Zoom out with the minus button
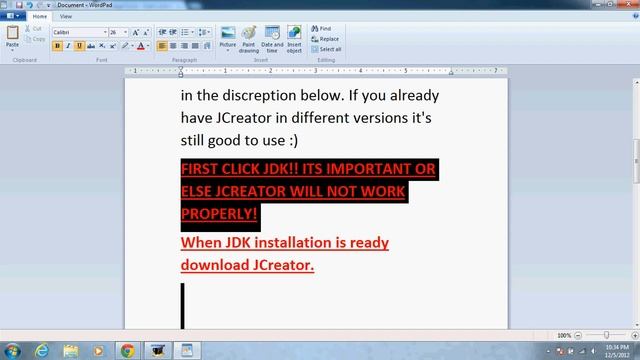Image resolution: width=640 pixels, height=360 pixels. click(x=578, y=335)
